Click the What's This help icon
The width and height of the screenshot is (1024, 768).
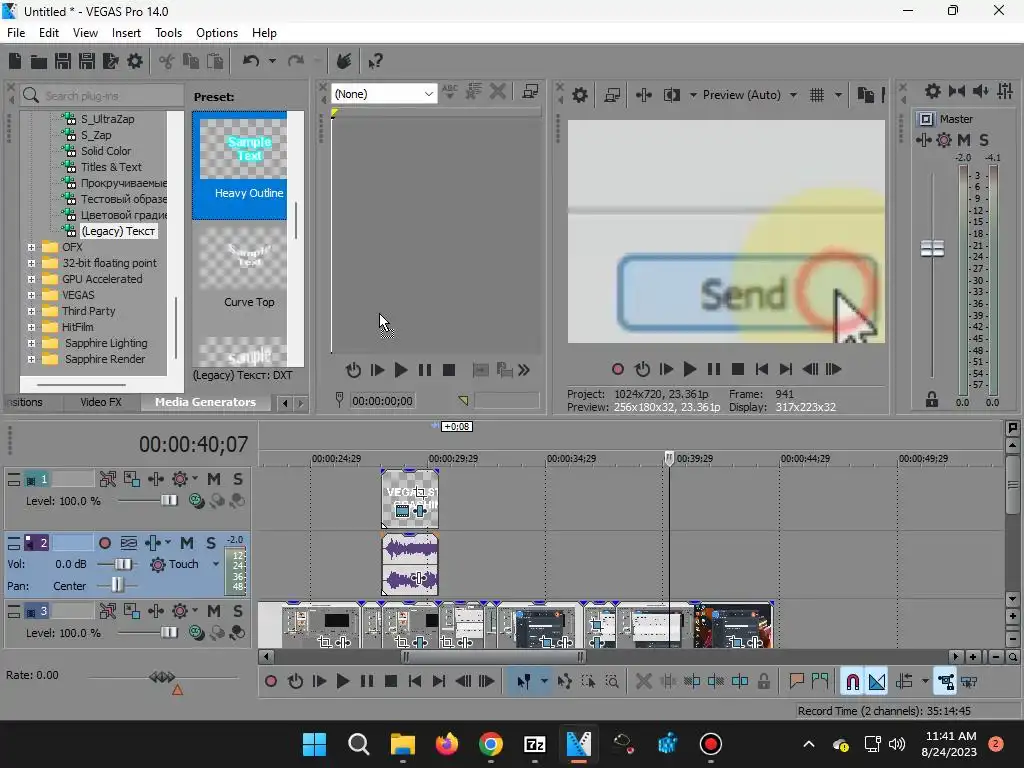point(375,61)
